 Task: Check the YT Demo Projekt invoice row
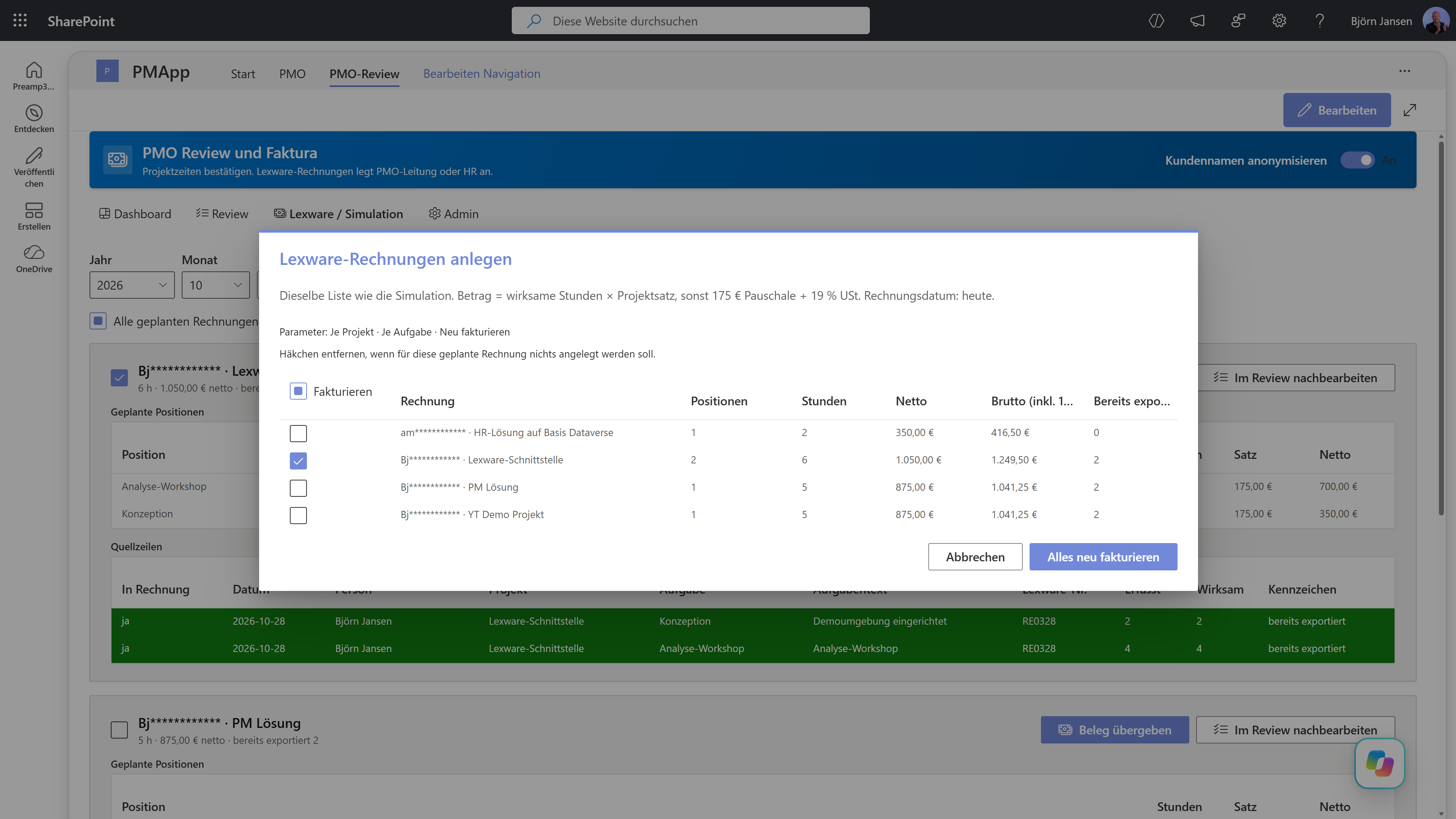point(298,515)
